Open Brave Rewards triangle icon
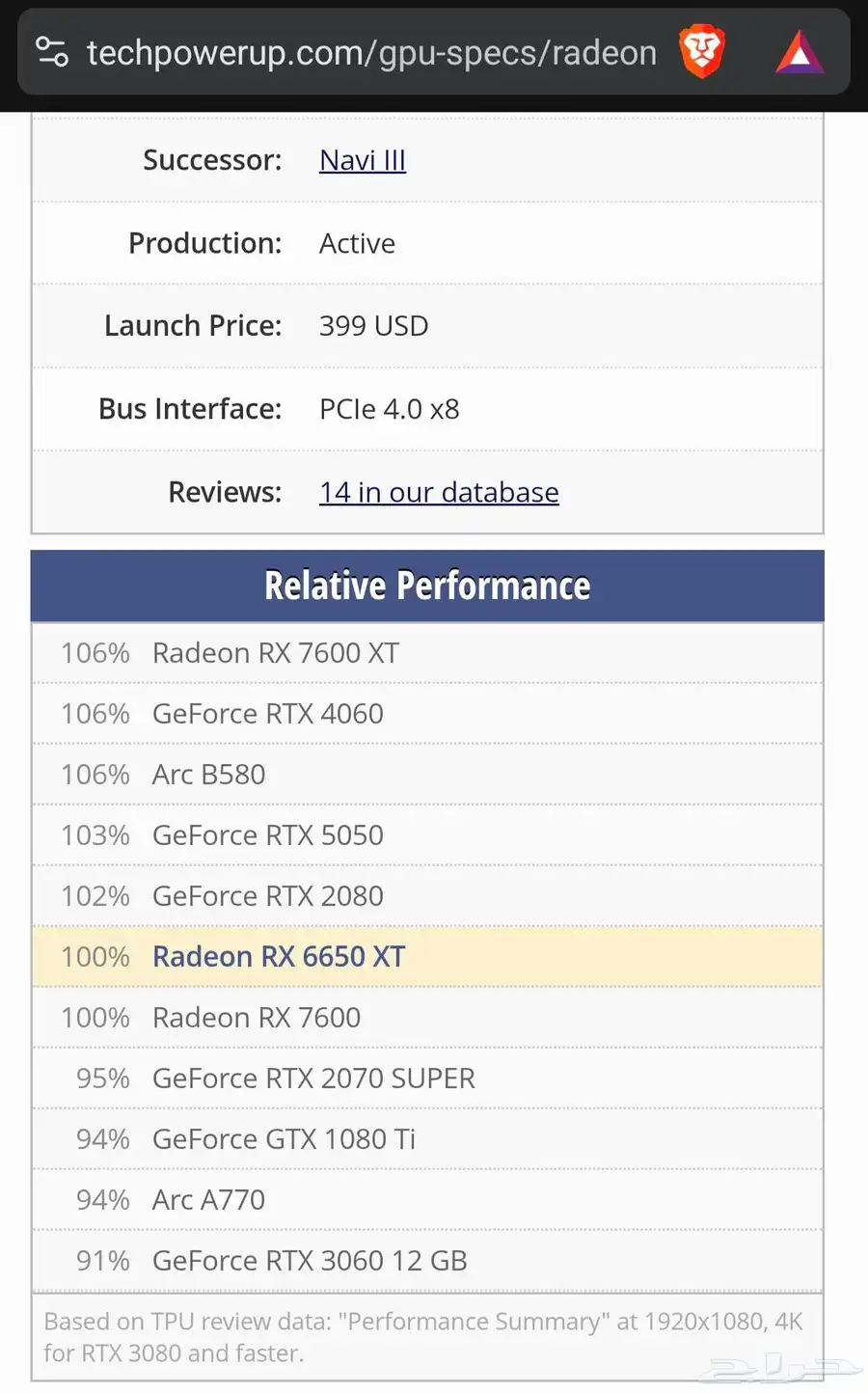 [x=800, y=53]
